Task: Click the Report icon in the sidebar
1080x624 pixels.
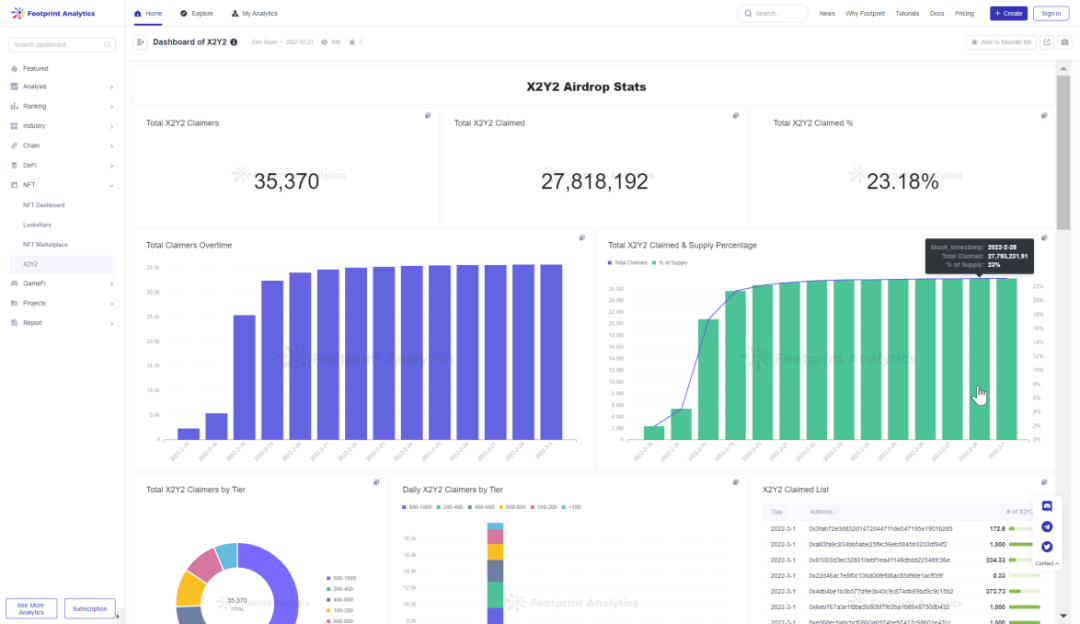Action: point(14,322)
